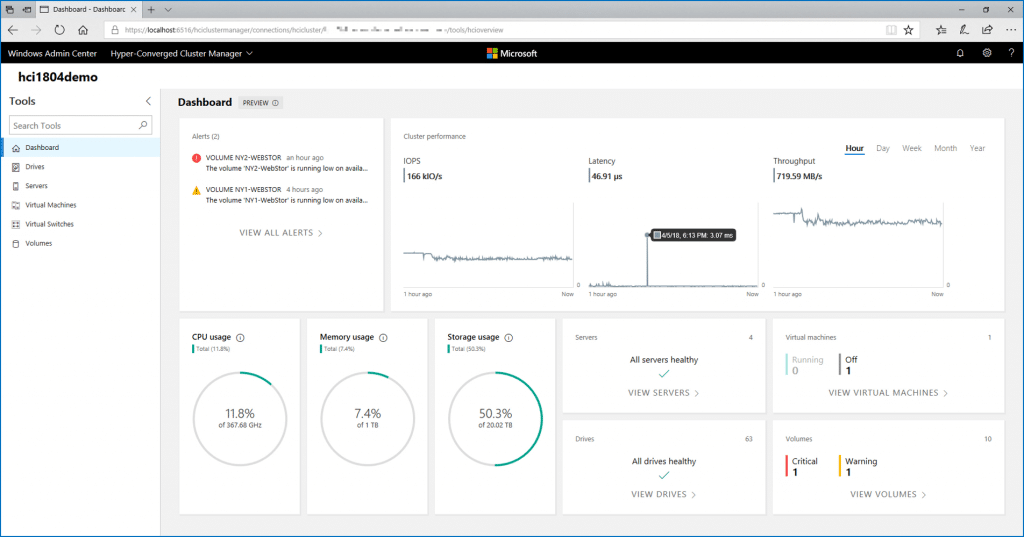1024x537 pixels.
Task: Click the IOPS performance chart
Action: click(x=488, y=245)
